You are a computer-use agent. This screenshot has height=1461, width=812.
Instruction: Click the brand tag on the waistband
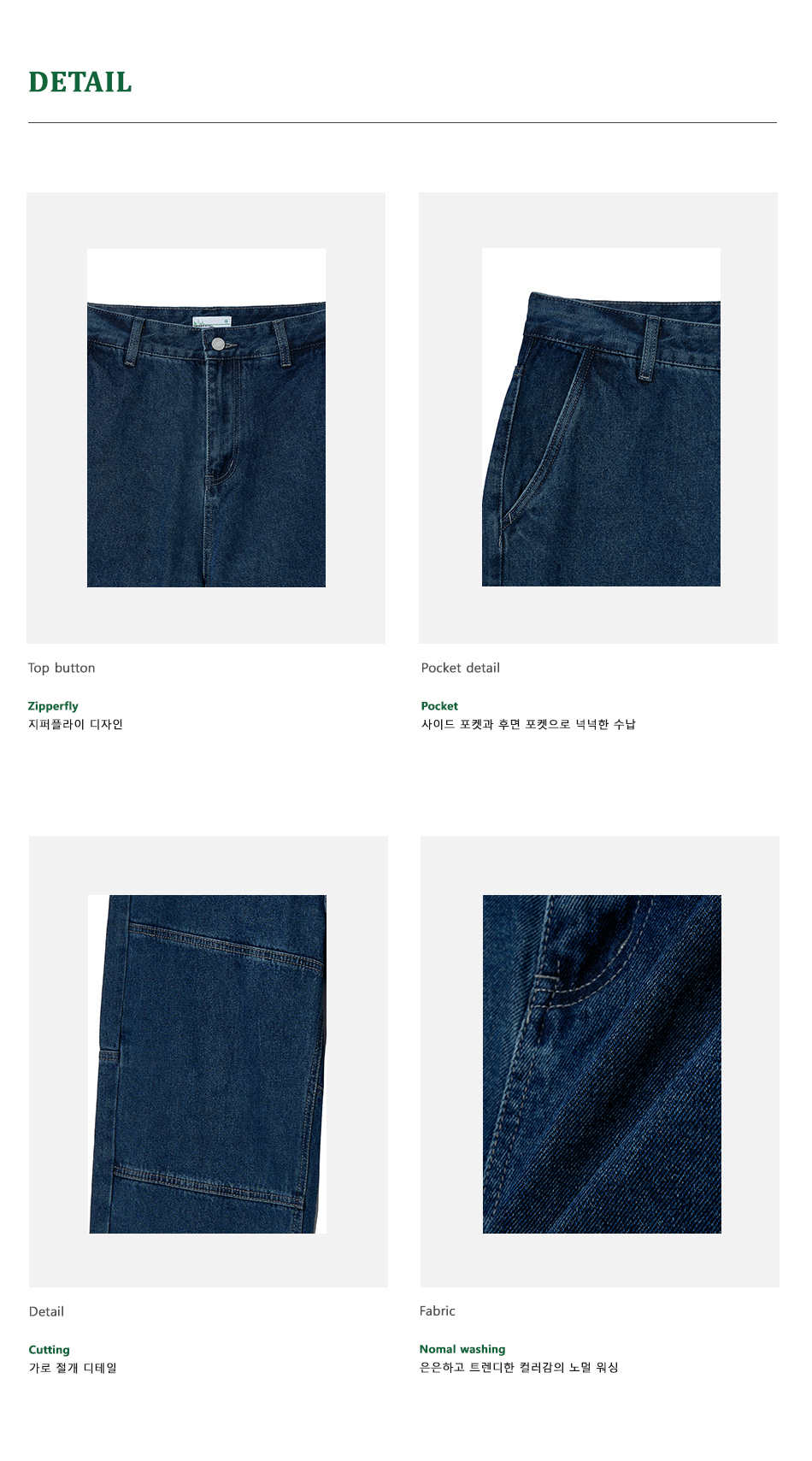pos(212,322)
